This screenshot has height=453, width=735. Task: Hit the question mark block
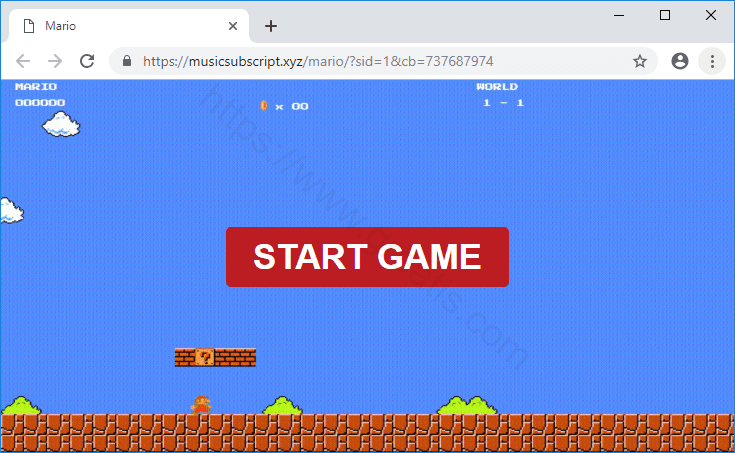[205, 357]
